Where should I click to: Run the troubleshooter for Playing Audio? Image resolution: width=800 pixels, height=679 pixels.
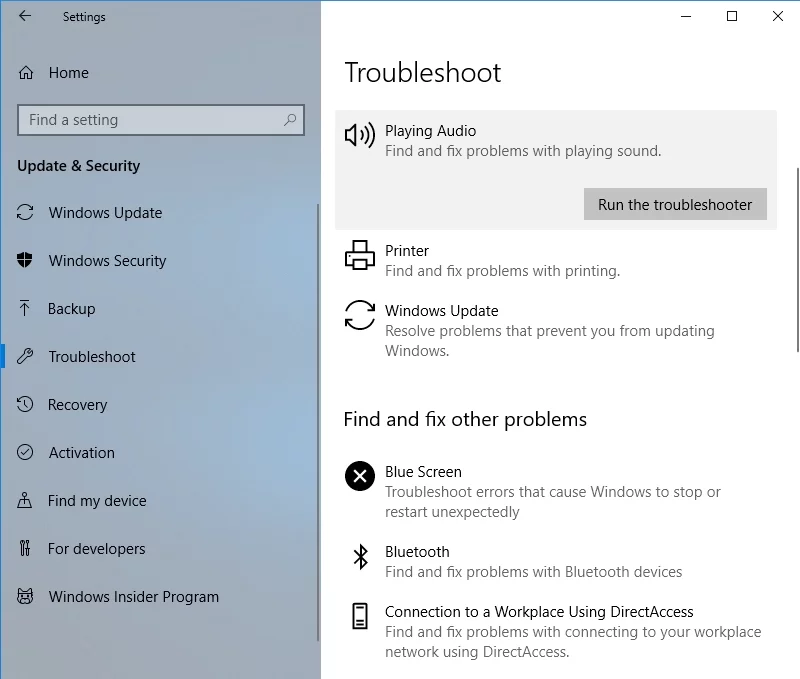click(x=675, y=205)
